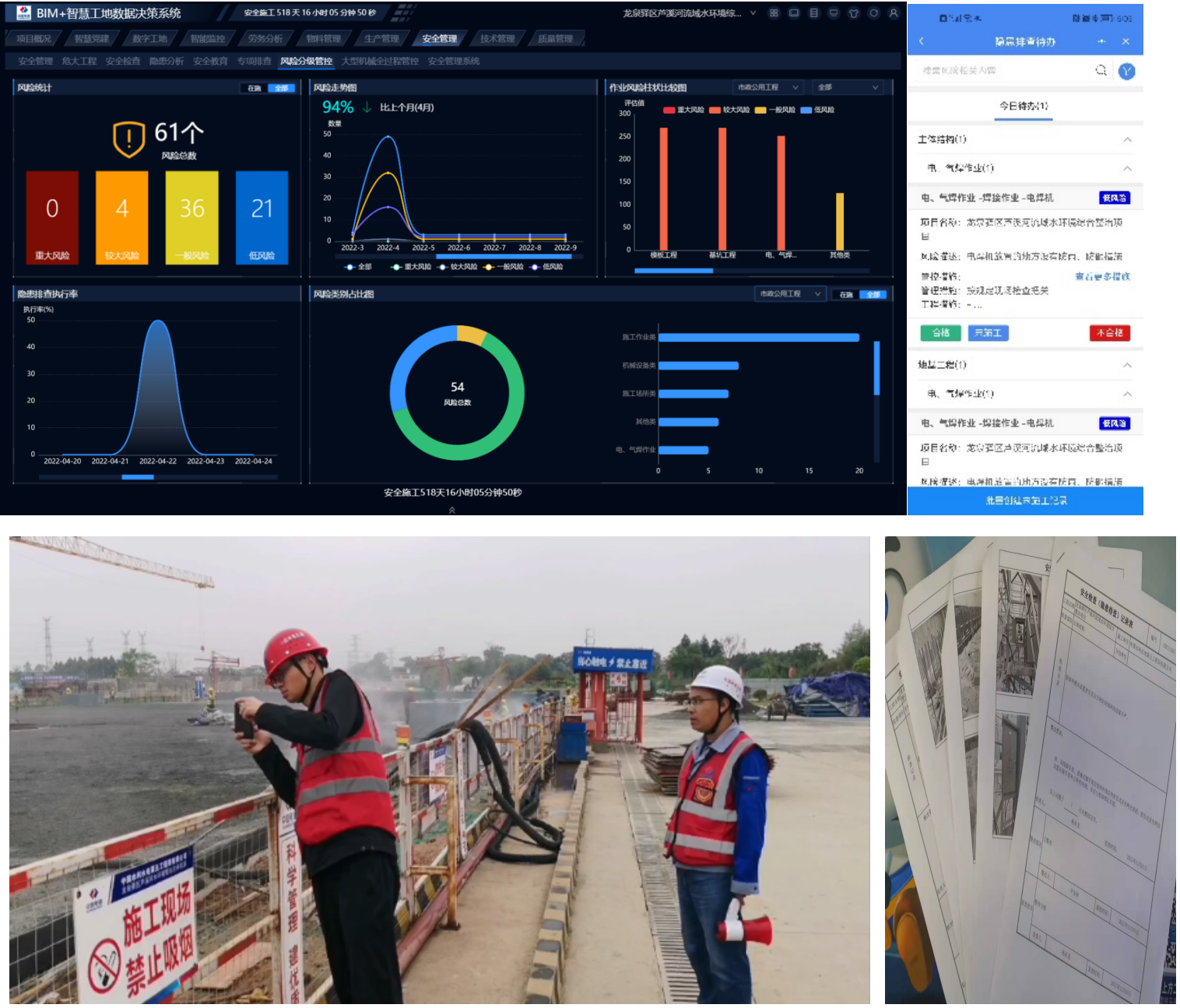The image size is (1180, 1008).
Task: Click the mobile search input field
Action: tap(1004, 71)
